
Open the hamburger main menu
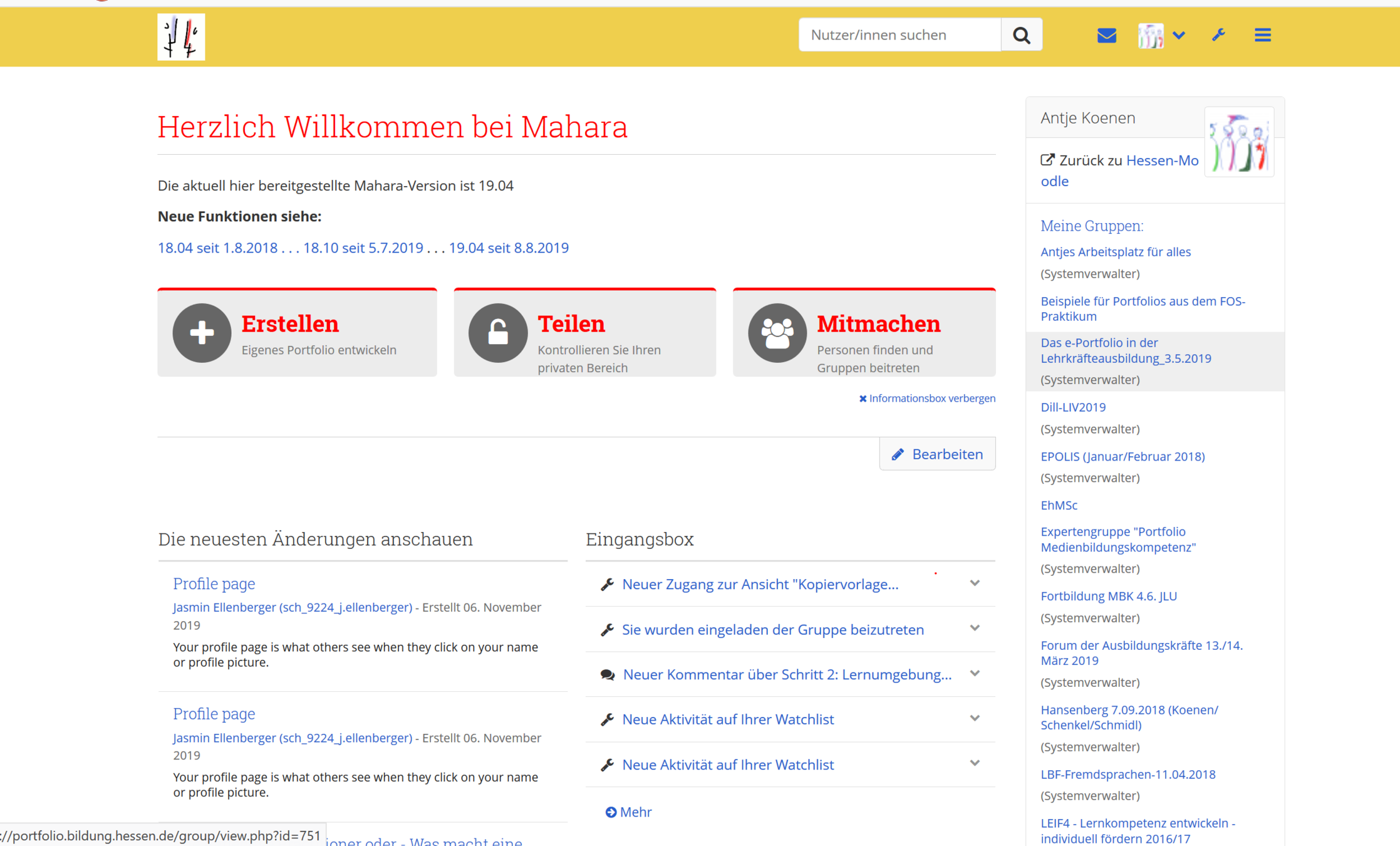(x=1262, y=35)
